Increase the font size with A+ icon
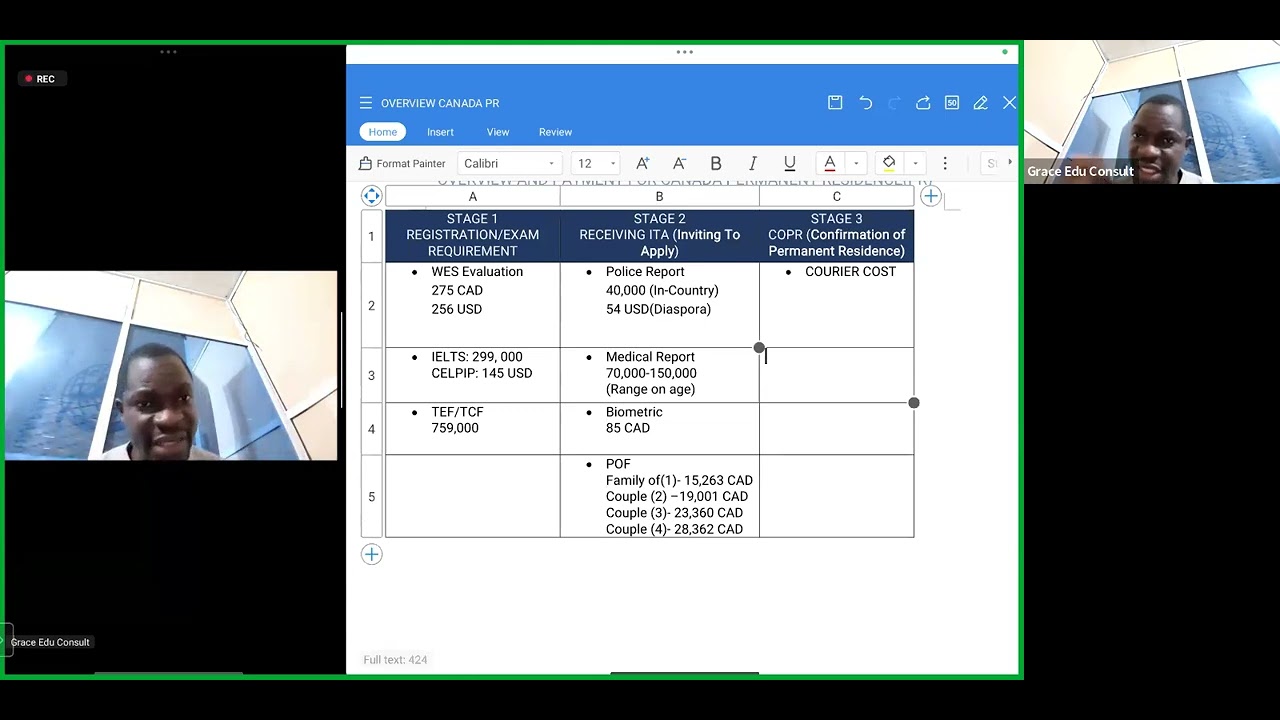The width and height of the screenshot is (1280, 720). tap(643, 163)
